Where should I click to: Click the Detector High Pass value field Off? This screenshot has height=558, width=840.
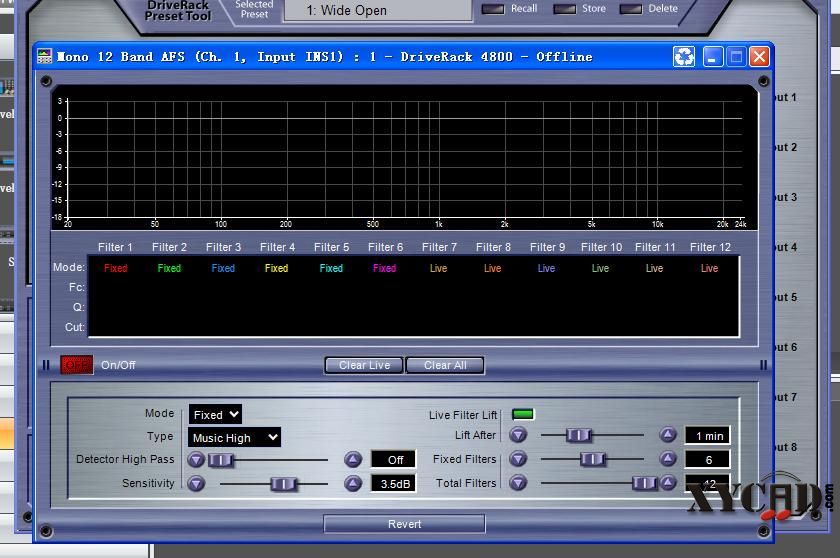click(x=393, y=459)
